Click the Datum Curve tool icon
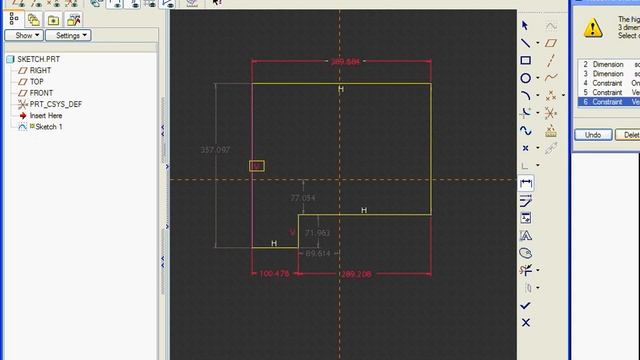640x360 pixels. click(551, 78)
